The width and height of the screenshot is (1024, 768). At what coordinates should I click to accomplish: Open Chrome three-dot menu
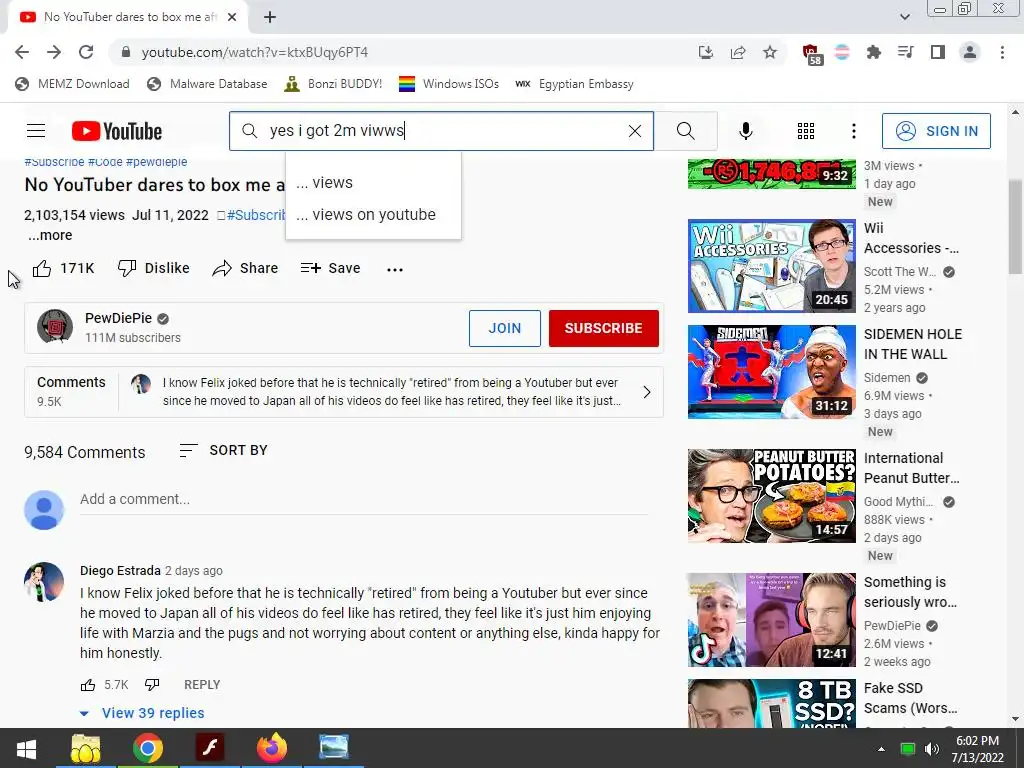pyautogui.click(x=1002, y=52)
